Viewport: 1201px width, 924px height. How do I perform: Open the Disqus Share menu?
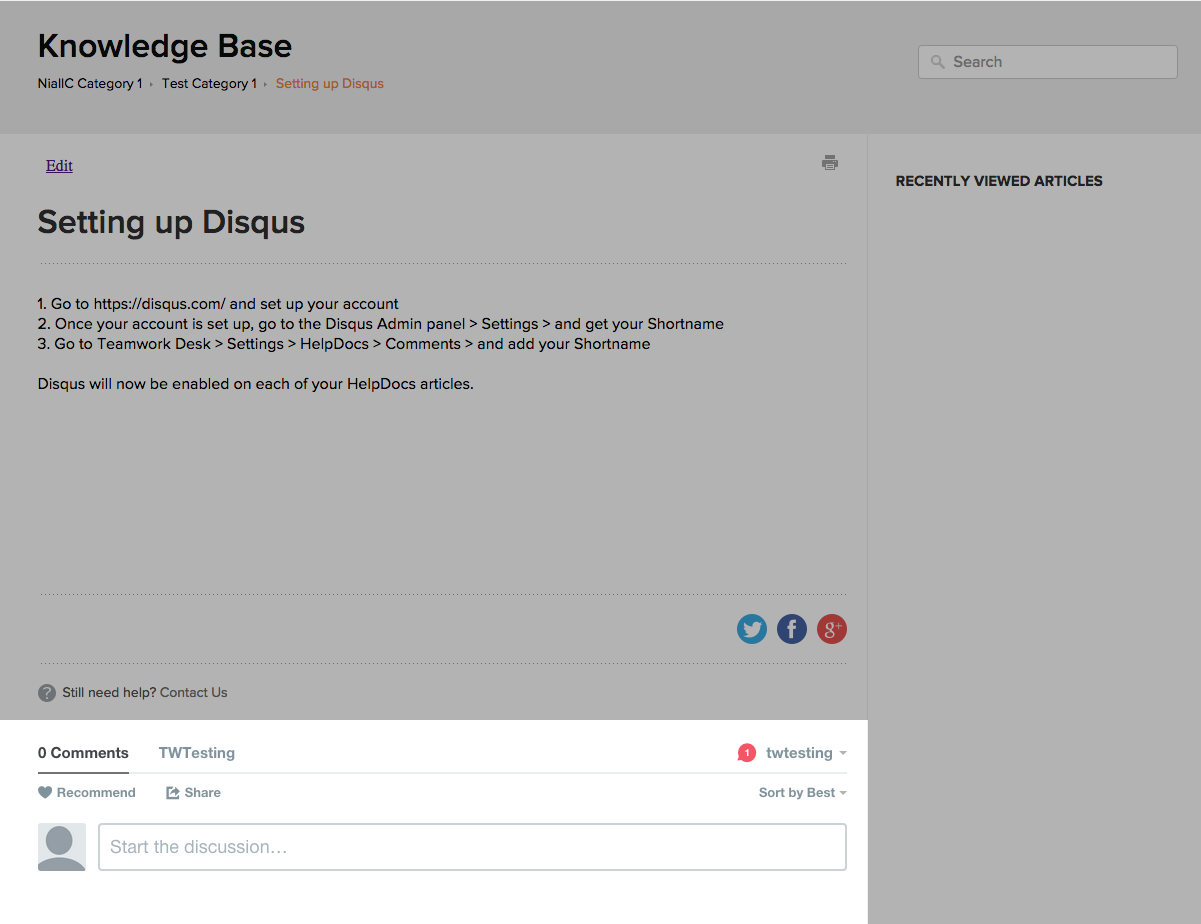193,793
